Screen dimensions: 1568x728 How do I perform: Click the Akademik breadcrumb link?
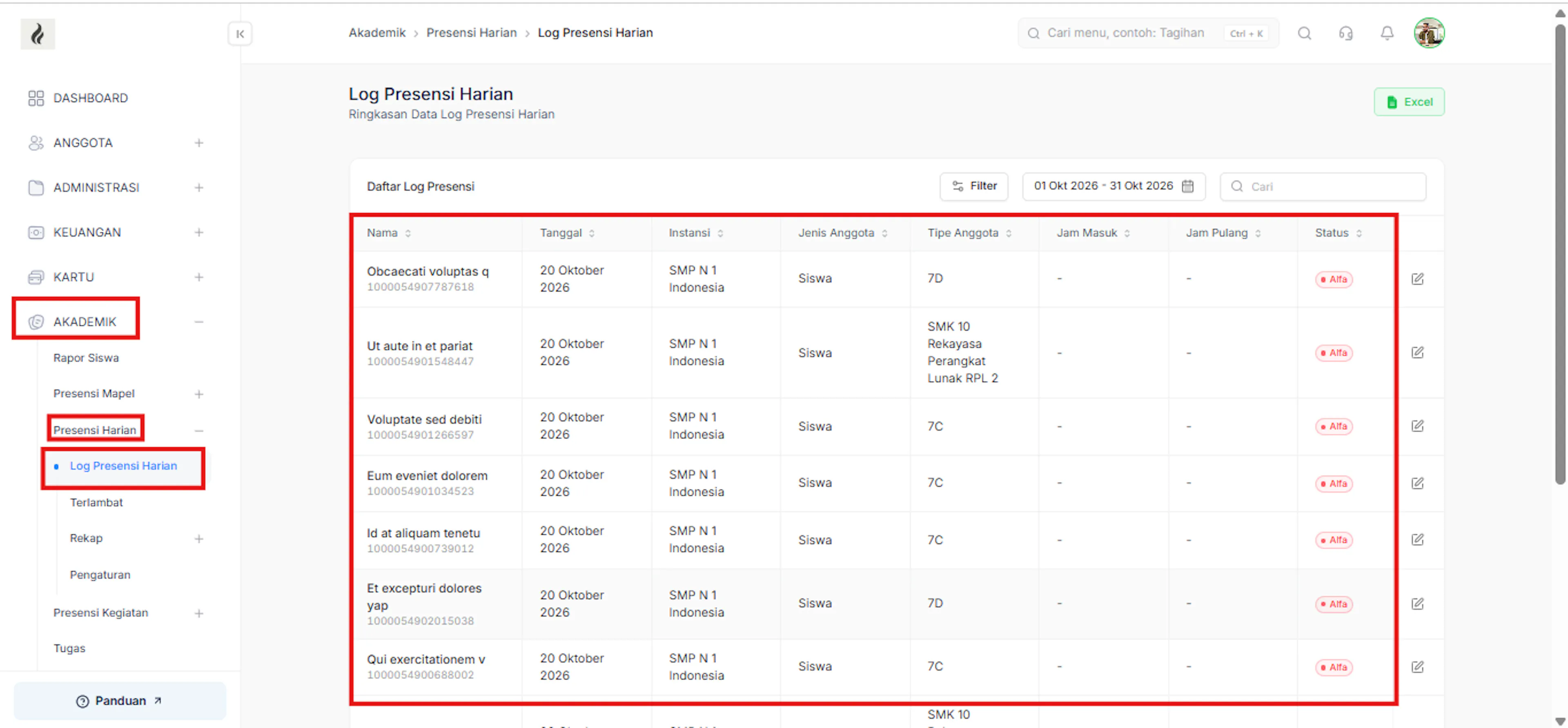click(377, 33)
